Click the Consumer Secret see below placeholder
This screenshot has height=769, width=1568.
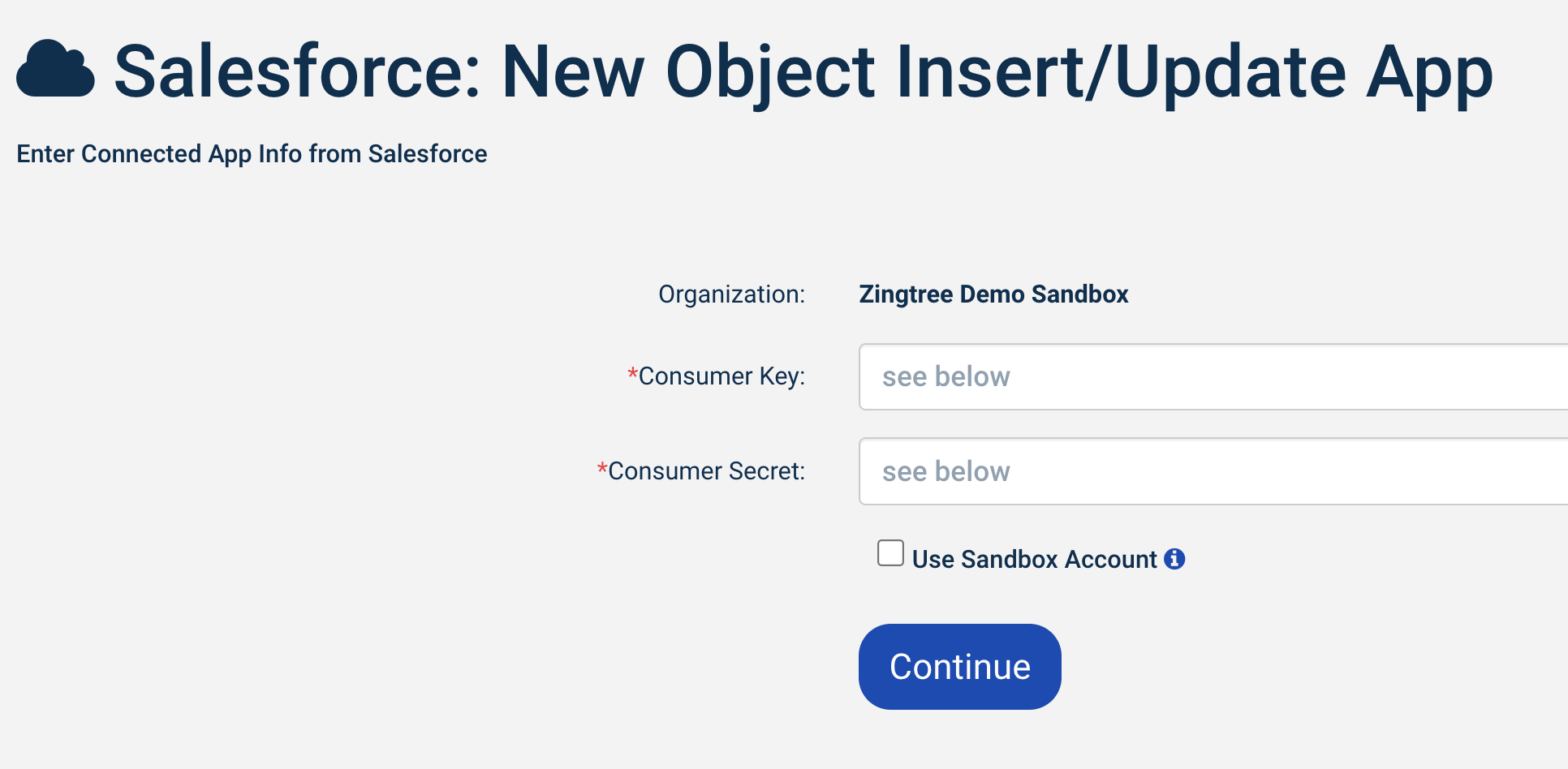coord(946,471)
